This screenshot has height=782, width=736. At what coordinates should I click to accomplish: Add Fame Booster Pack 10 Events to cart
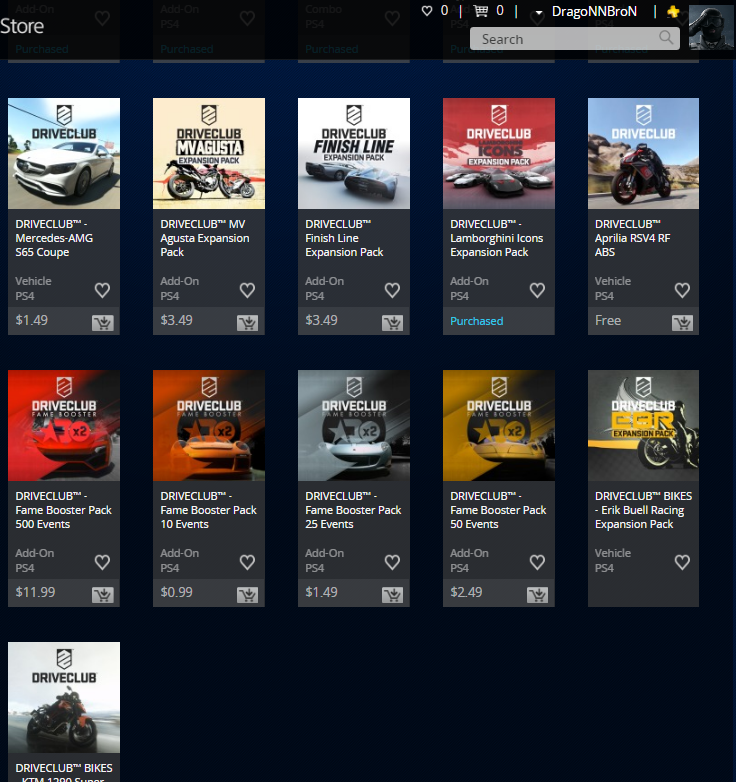(247, 594)
